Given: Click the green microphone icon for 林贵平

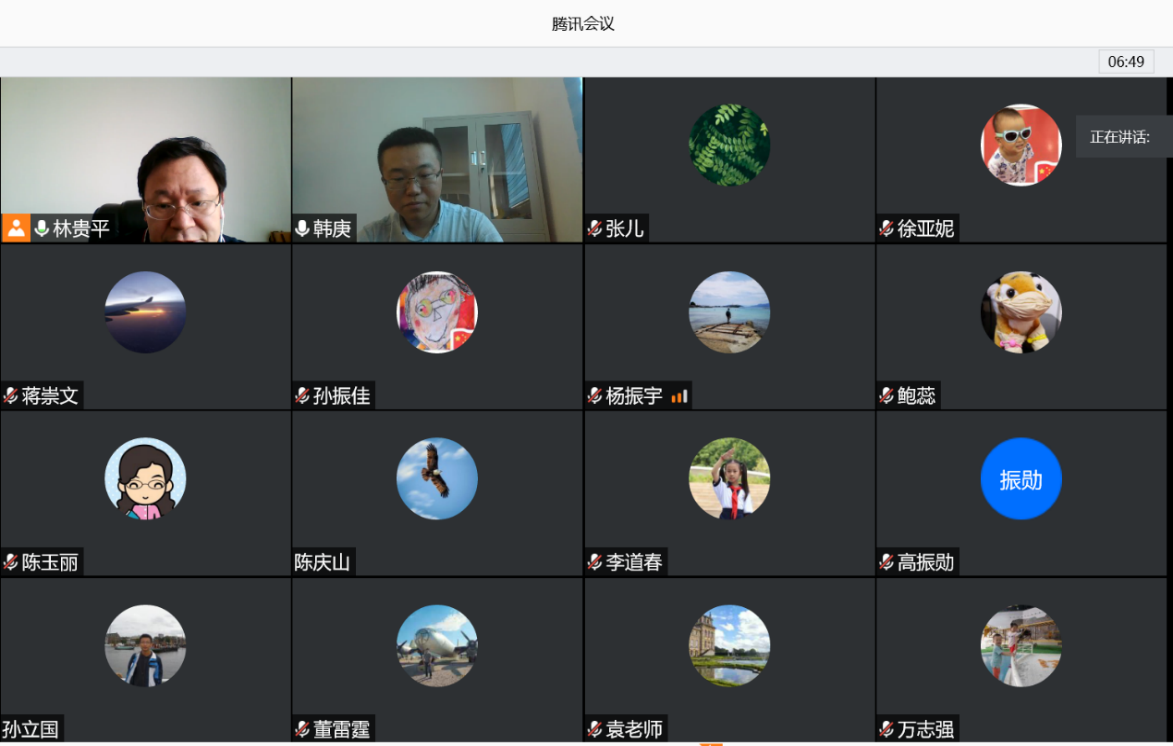Looking at the screenshot, I should [41, 229].
